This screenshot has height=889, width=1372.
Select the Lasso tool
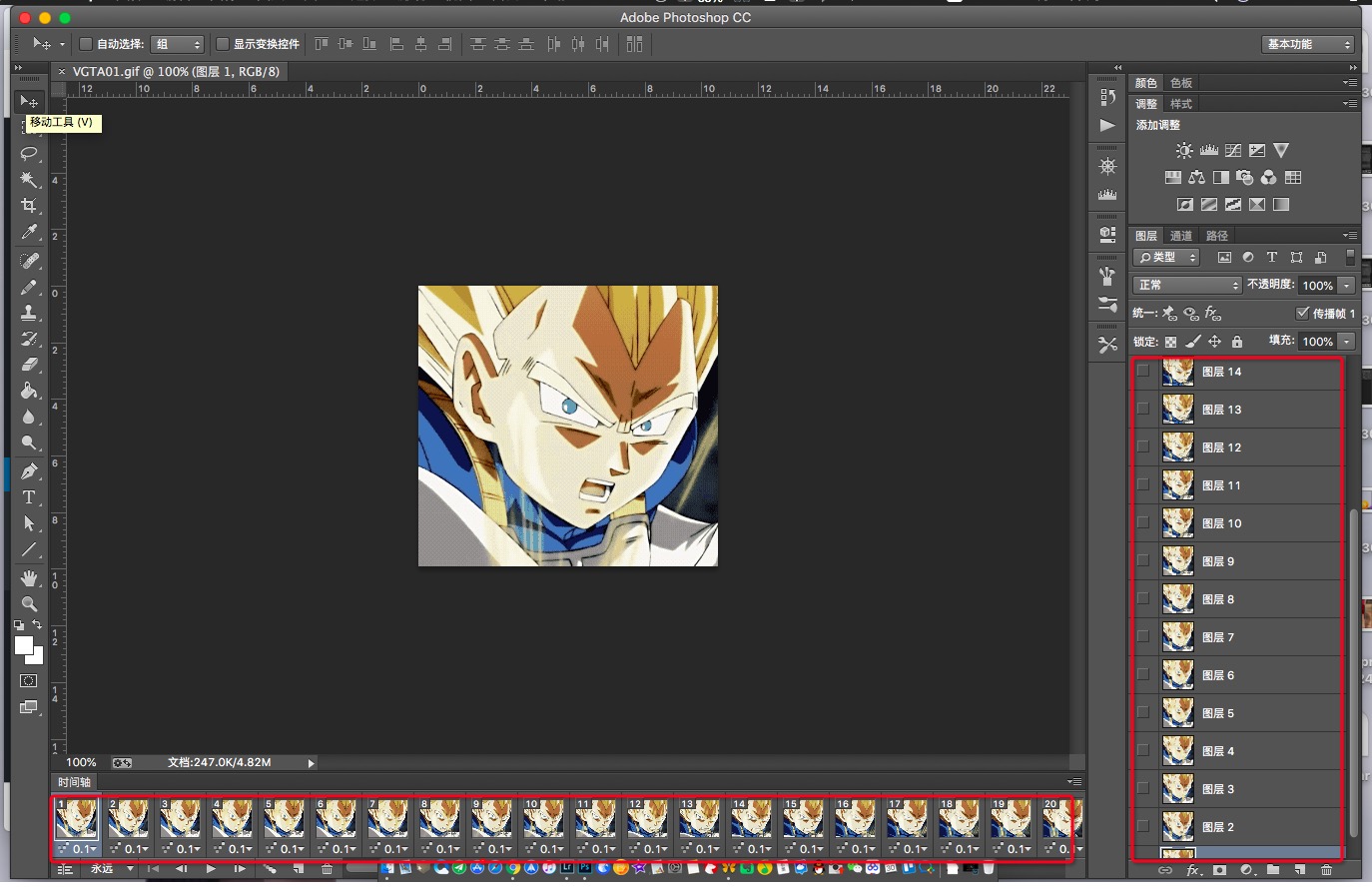click(x=29, y=154)
